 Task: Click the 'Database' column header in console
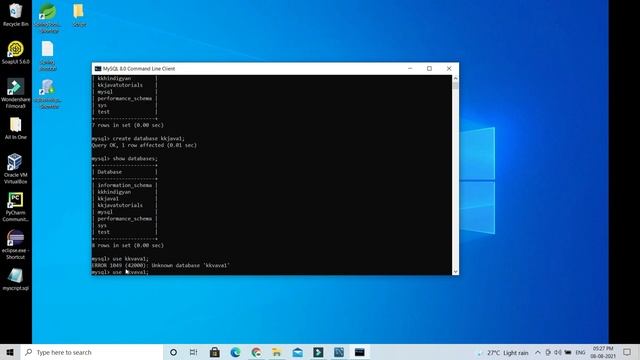(x=109, y=172)
